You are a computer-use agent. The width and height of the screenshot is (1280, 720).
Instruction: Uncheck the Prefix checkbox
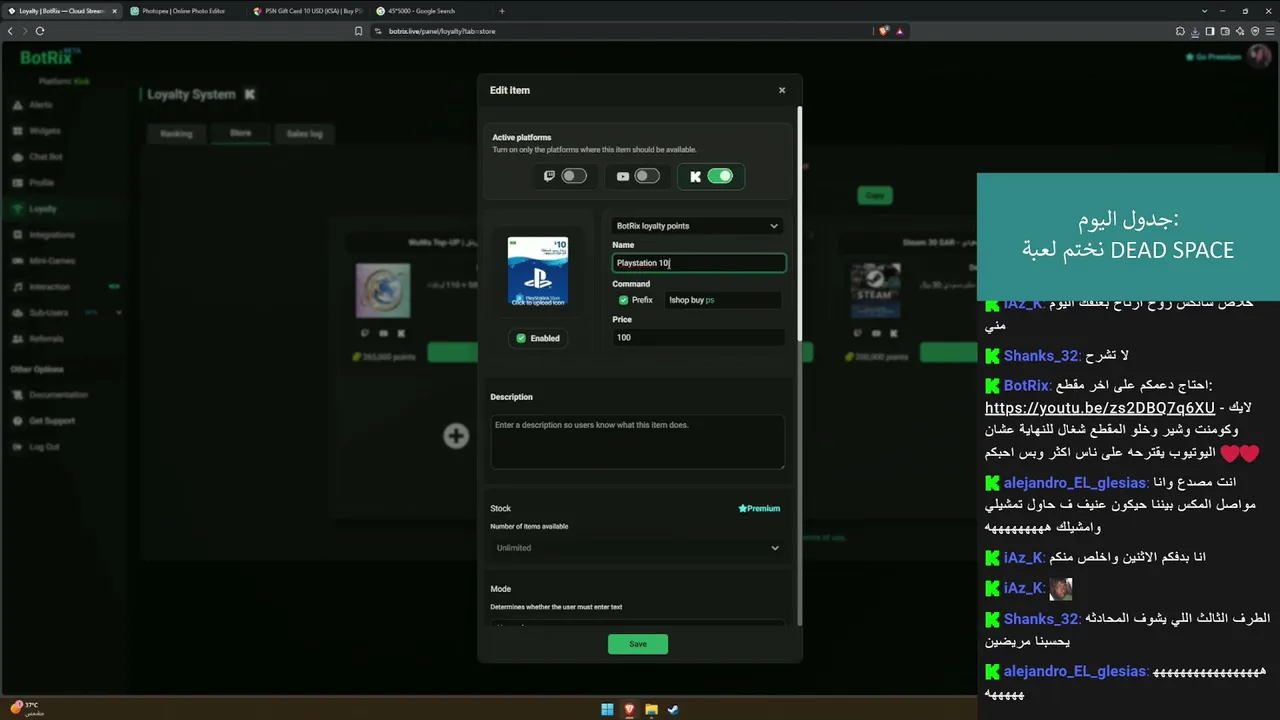623,300
